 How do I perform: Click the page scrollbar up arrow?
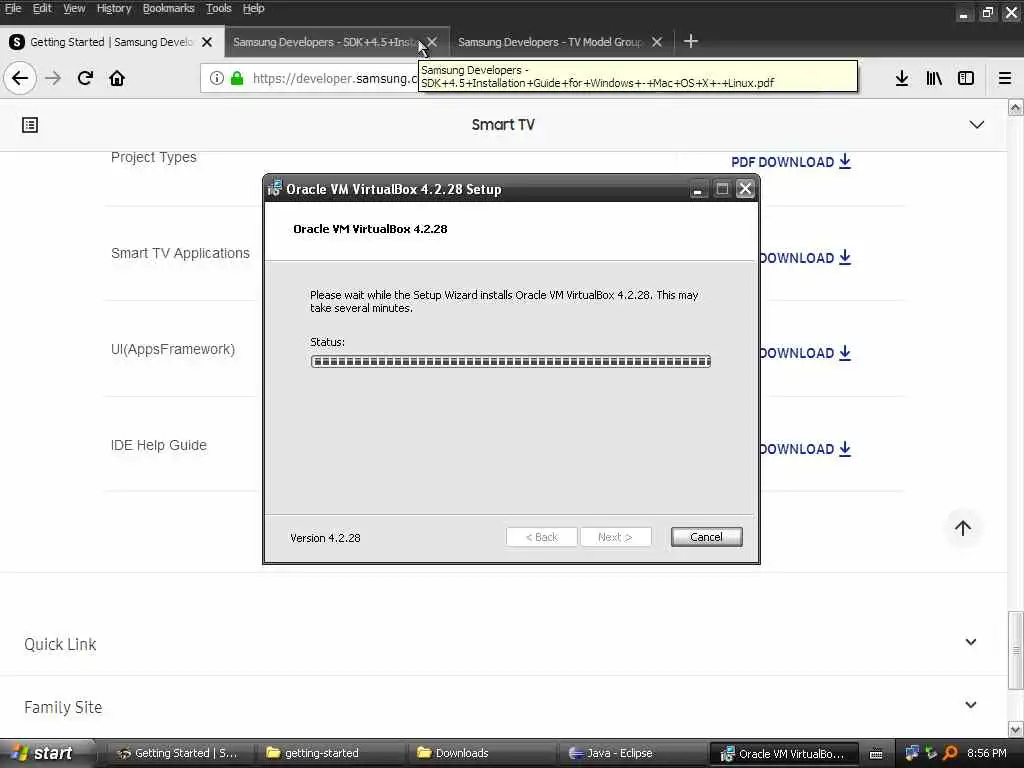click(1016, 108)
